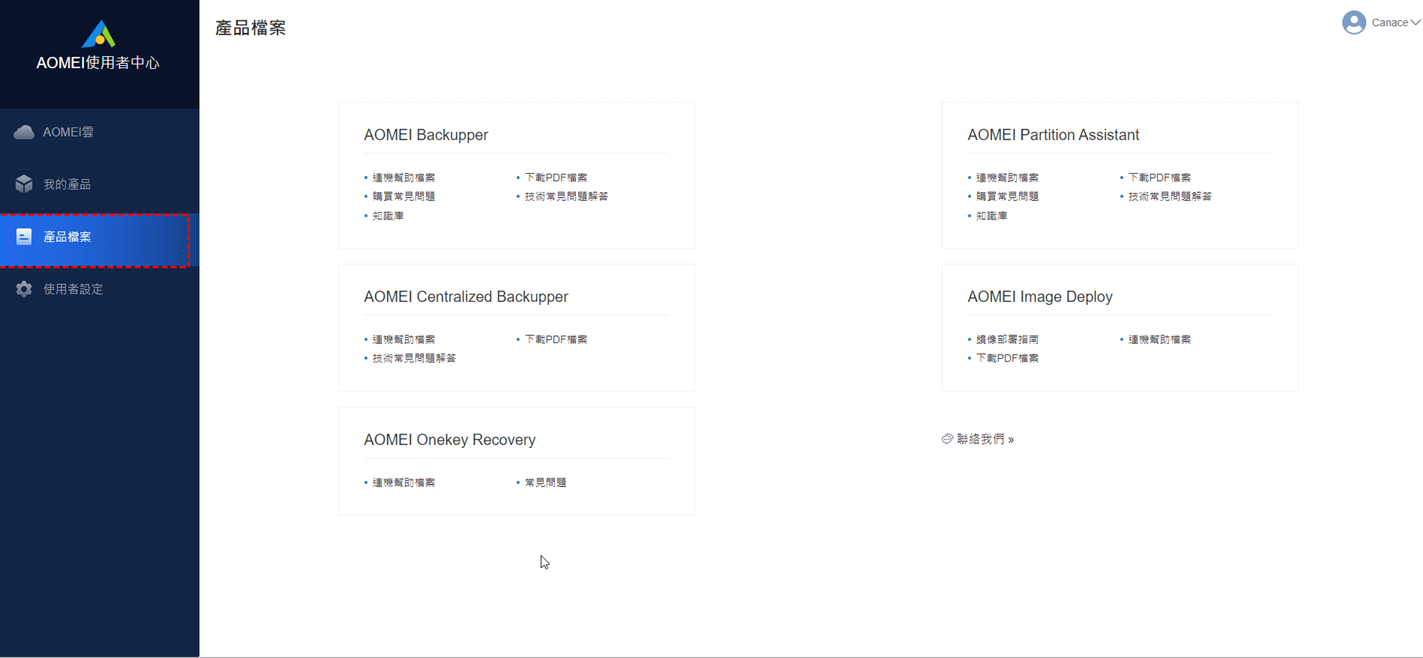Click the 使用者設定 gear icon

click(x=24, y=289)
